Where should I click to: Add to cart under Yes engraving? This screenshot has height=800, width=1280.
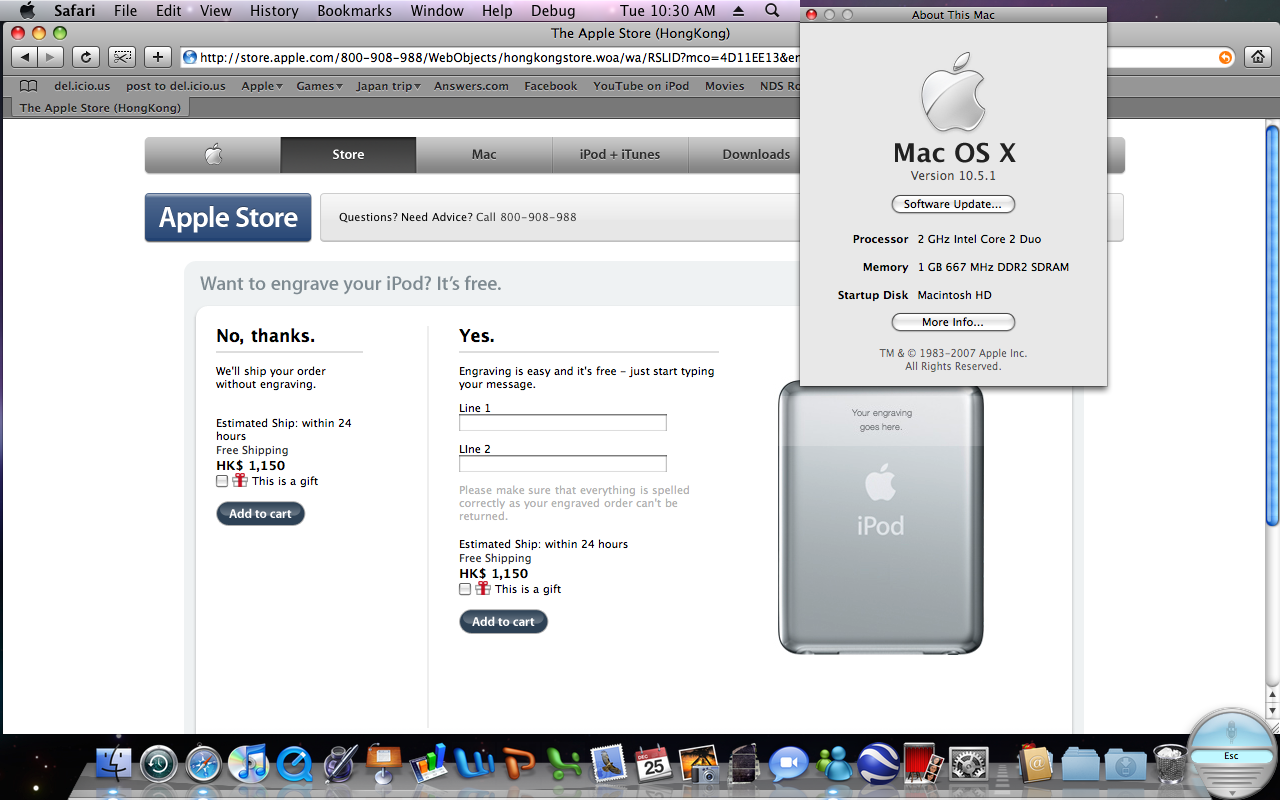(503, 622)
